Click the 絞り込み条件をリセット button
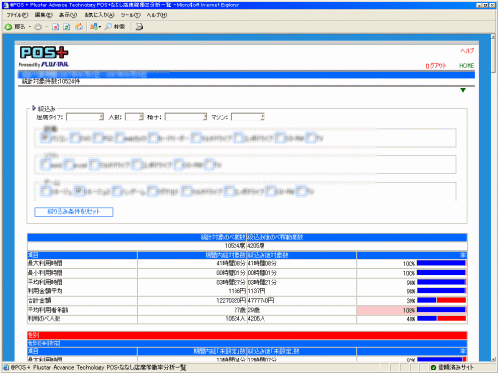This screenshot has width=498, height=373. point(74,212)
